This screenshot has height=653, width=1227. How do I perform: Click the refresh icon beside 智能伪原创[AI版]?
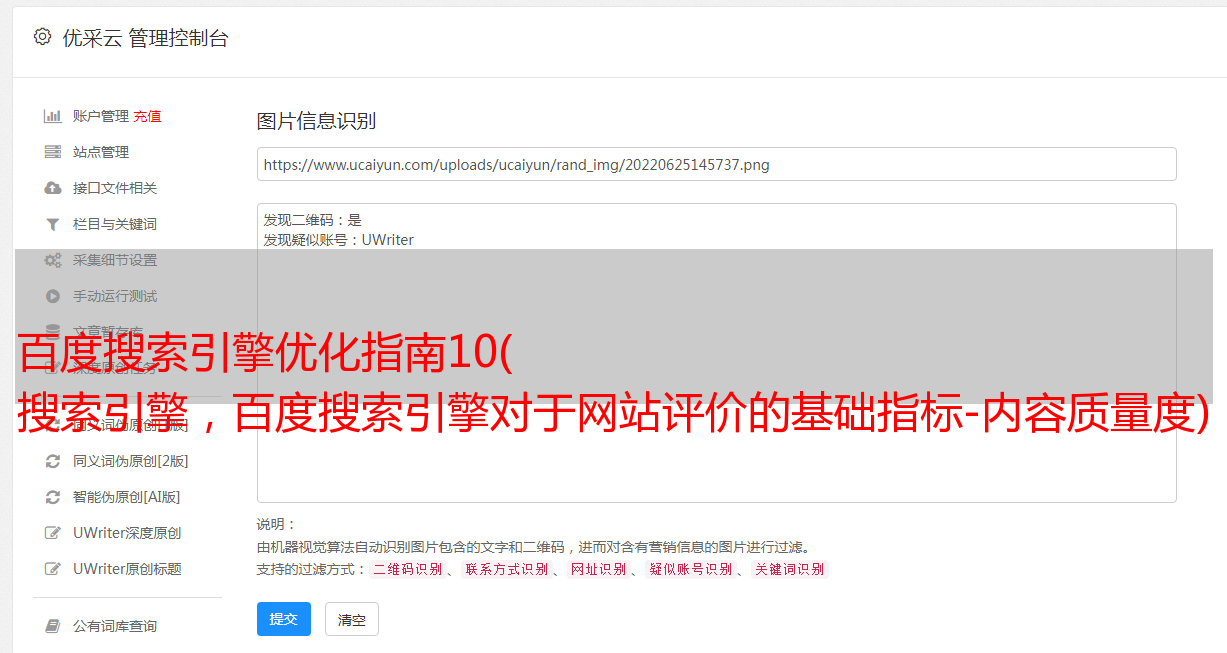53,497
